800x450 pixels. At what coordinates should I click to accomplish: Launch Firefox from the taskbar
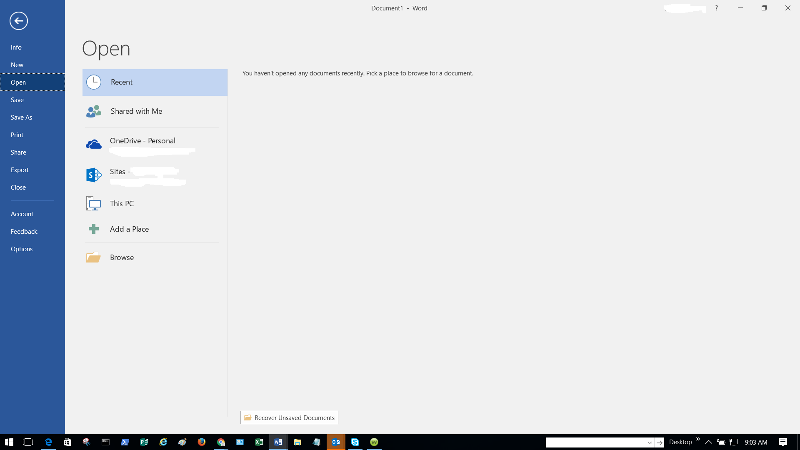202,442
